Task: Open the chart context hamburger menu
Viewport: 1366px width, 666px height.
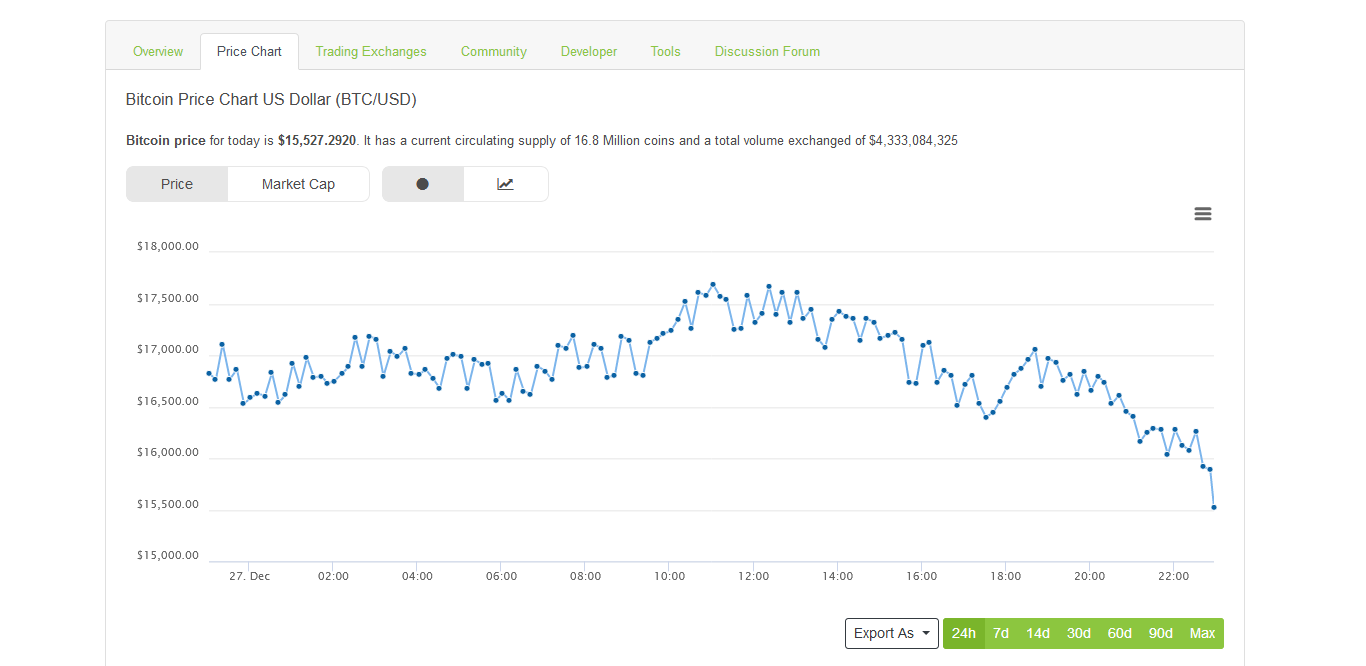Action: 1203,214
